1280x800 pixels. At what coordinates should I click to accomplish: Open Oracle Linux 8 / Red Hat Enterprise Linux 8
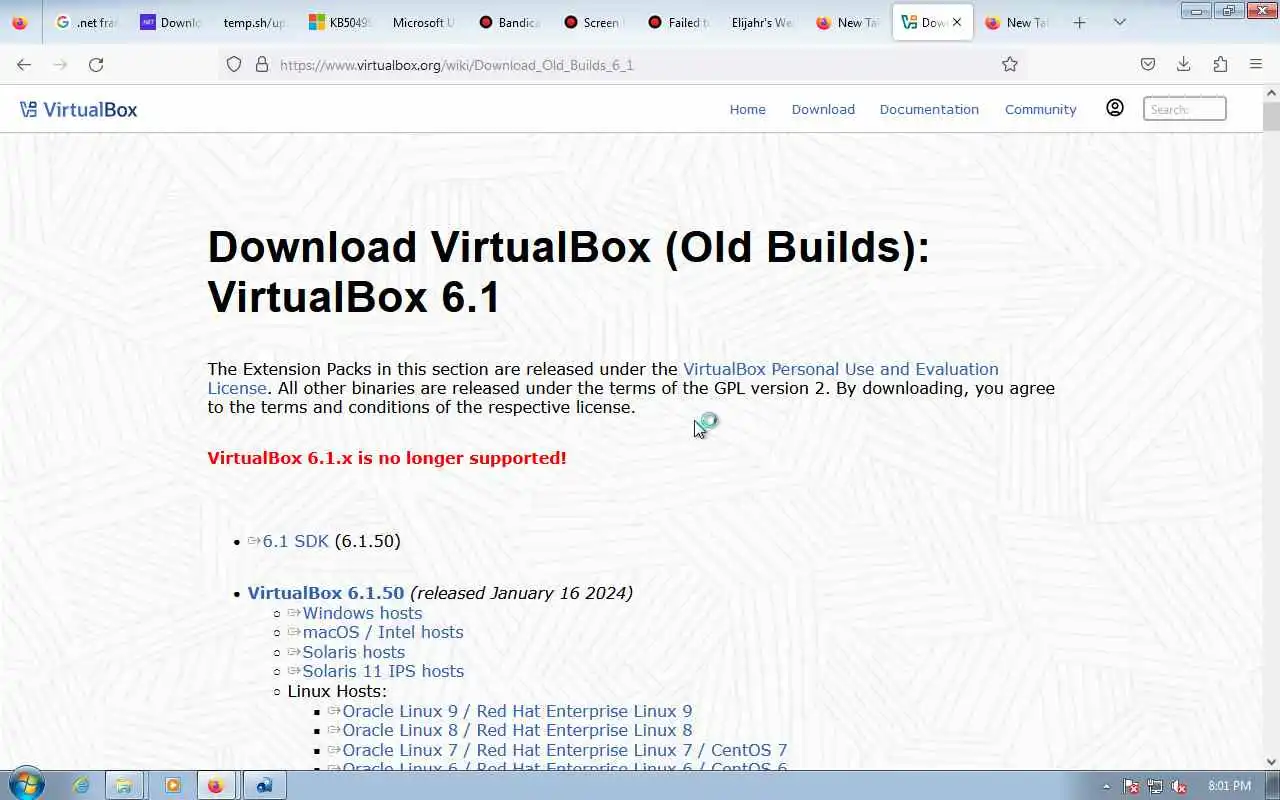point(517,730)
